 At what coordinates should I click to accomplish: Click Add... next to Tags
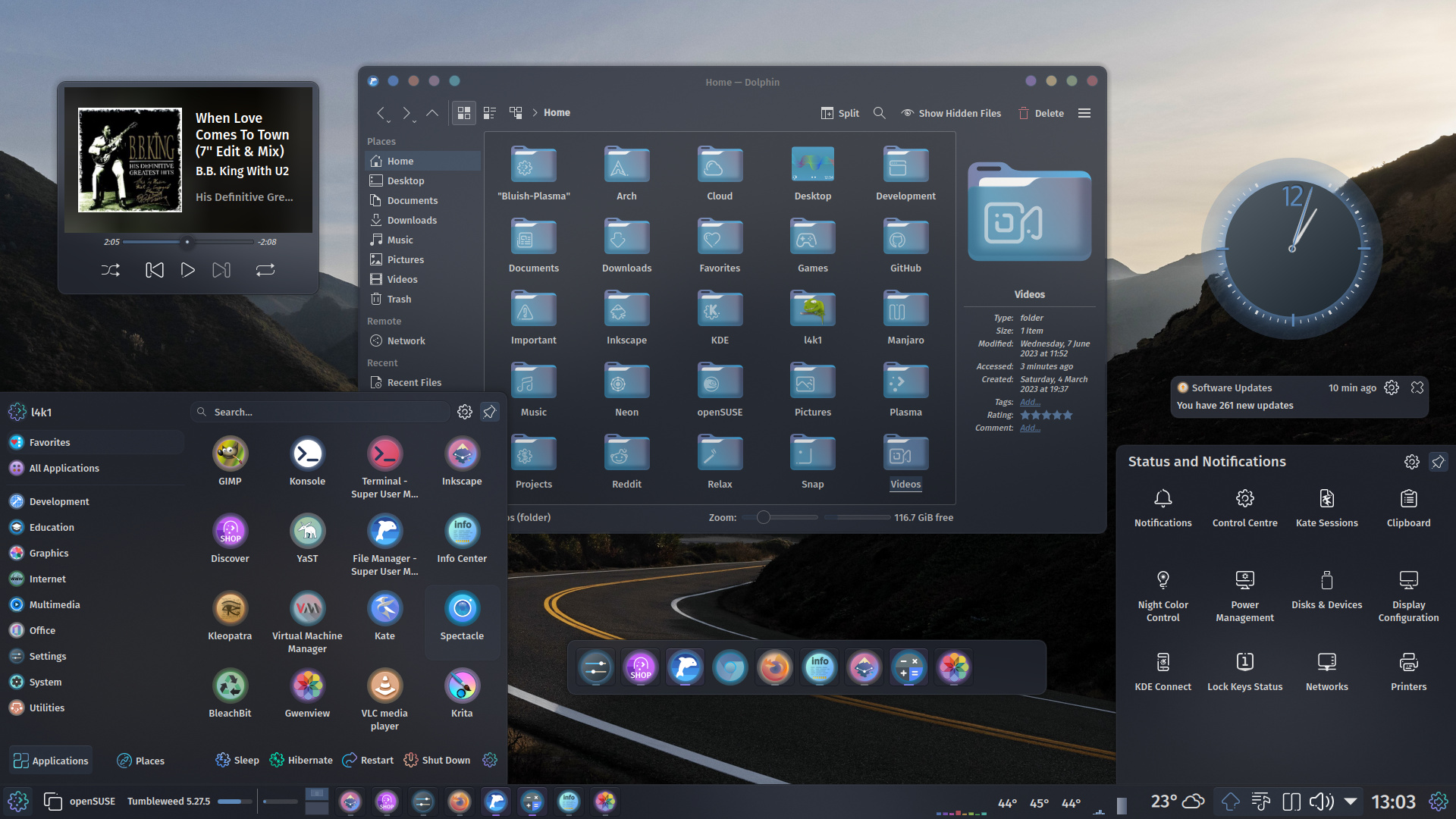1029,402
